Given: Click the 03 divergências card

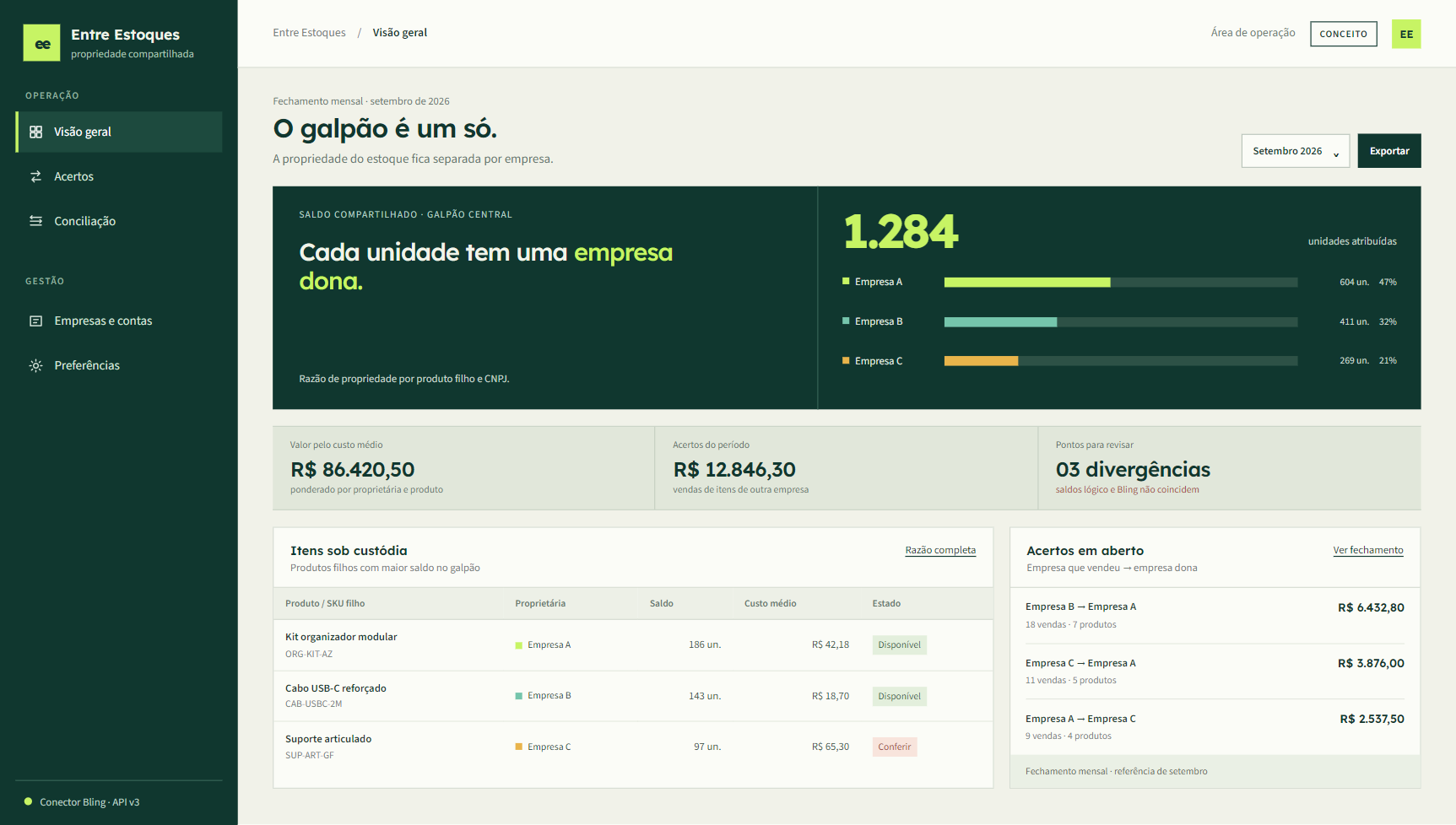Looking at the screenshot, I should coord(1230,468).
